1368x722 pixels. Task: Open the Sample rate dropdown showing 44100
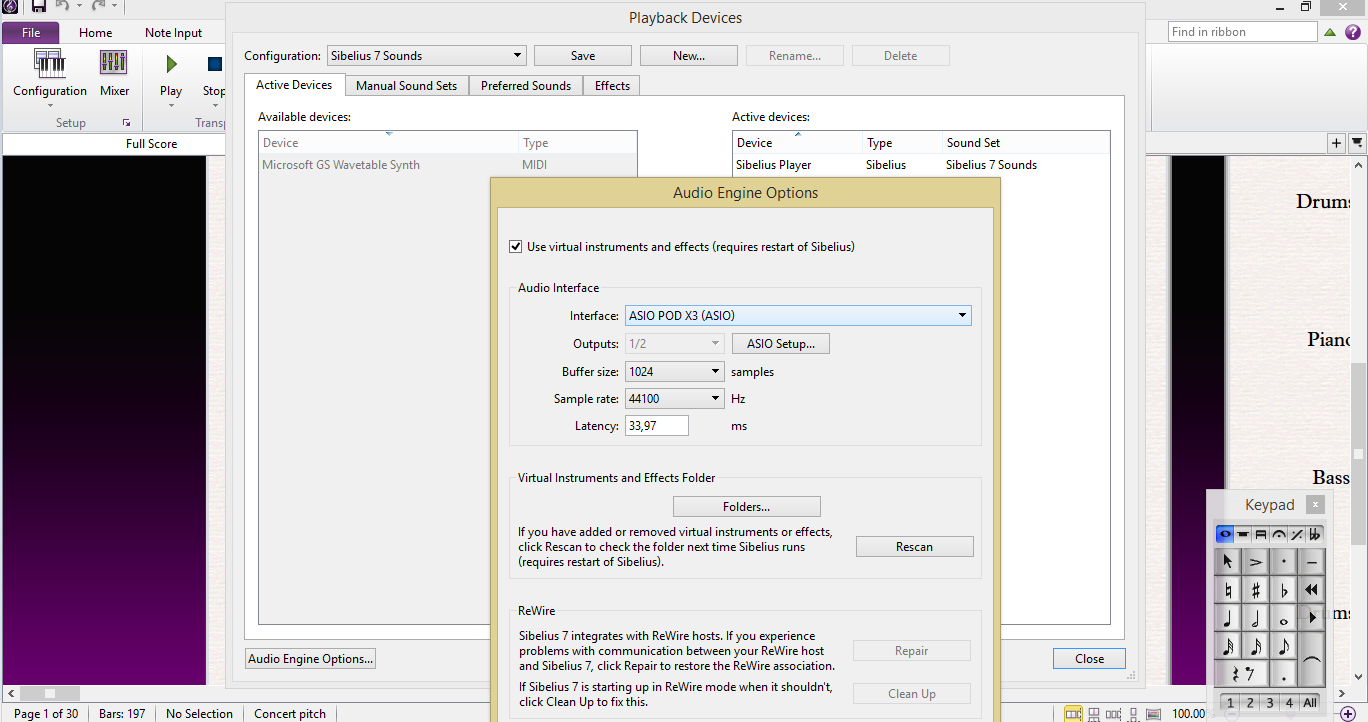coord(674,398)
